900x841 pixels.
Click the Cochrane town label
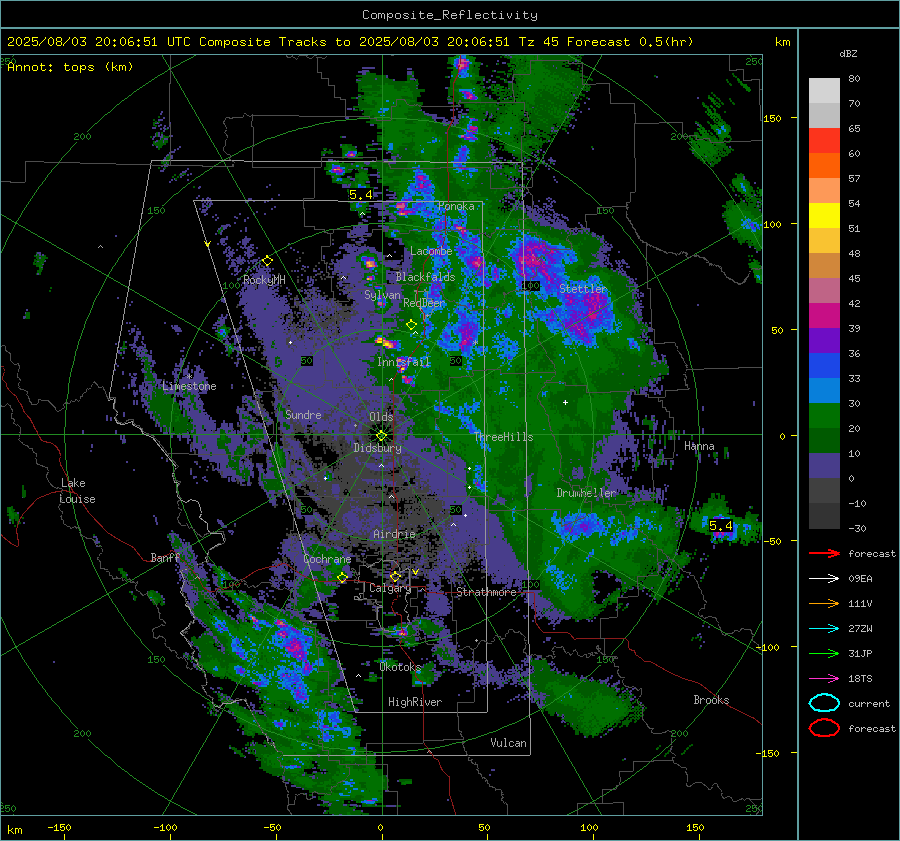pyautogui.click(x=327, y=559)
